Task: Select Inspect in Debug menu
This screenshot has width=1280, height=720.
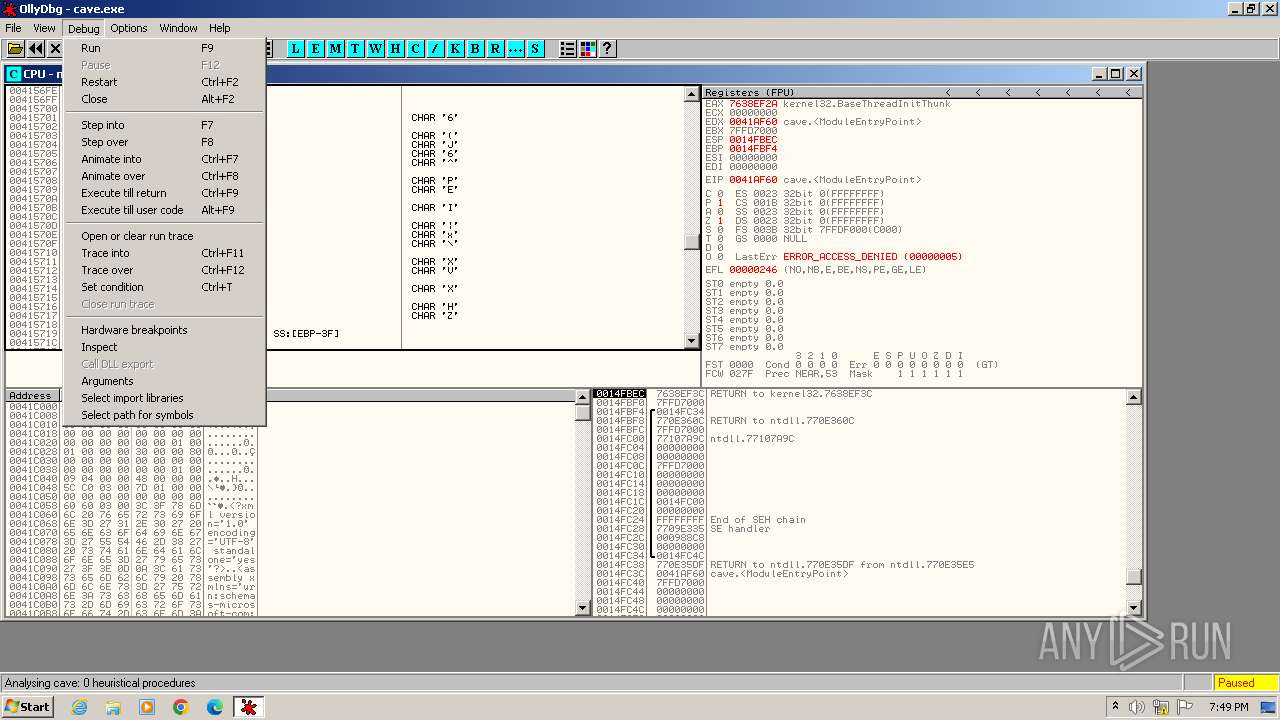Action: [x=164, y=347]
